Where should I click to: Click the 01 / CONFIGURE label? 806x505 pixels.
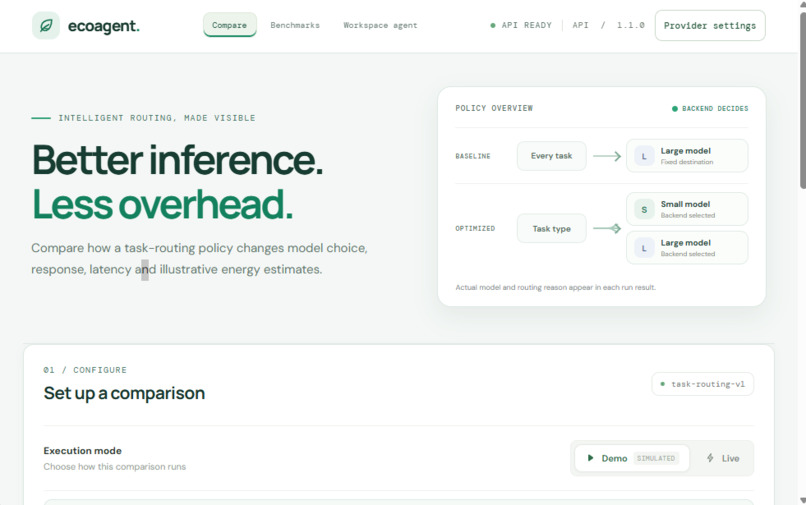85,370
